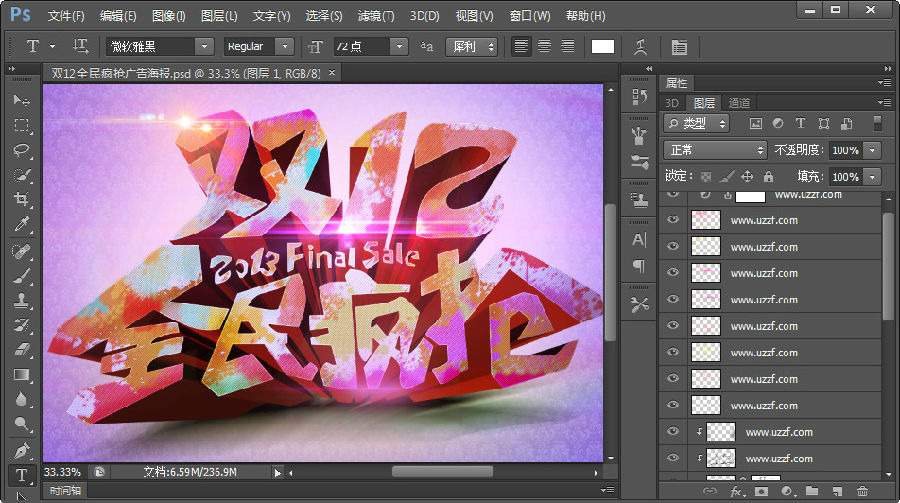Open the History panel icon
This screenshot has width=900, height=503.
pos(639,96)
